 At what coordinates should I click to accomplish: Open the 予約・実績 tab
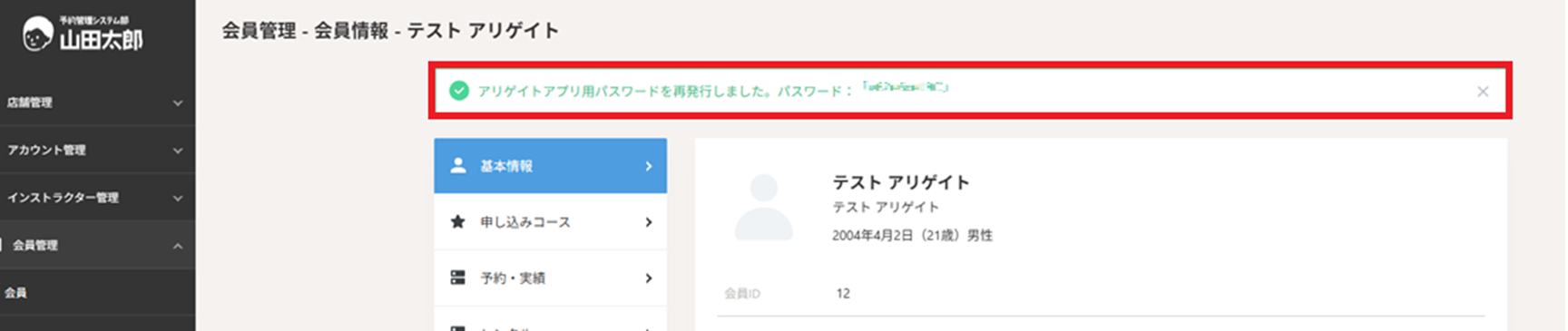pos(550,277)
